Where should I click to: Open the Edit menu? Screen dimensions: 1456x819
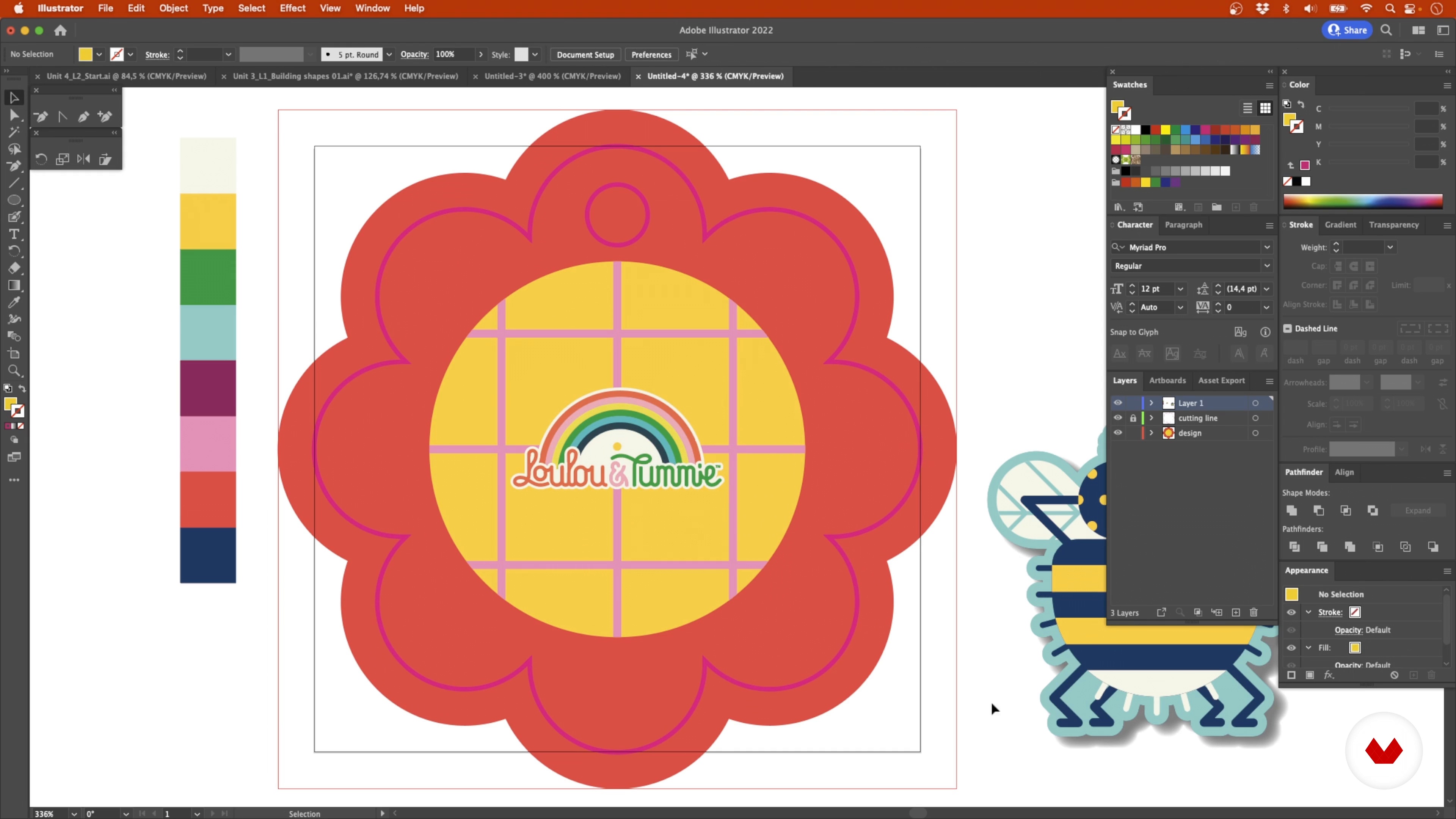tap(136, 8)
